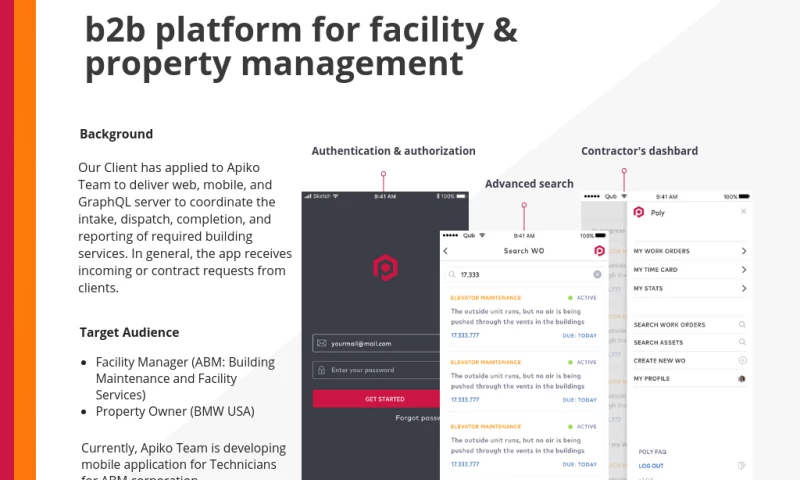Click the yourmail@mail.com email field

tap(377, 343)
